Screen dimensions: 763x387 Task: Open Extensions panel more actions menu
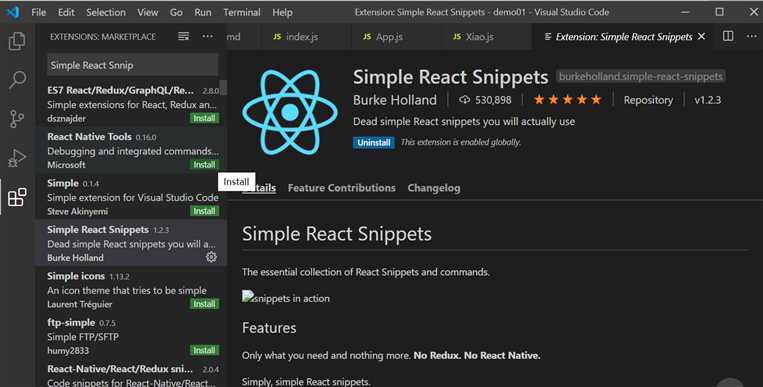coord(207,37)
